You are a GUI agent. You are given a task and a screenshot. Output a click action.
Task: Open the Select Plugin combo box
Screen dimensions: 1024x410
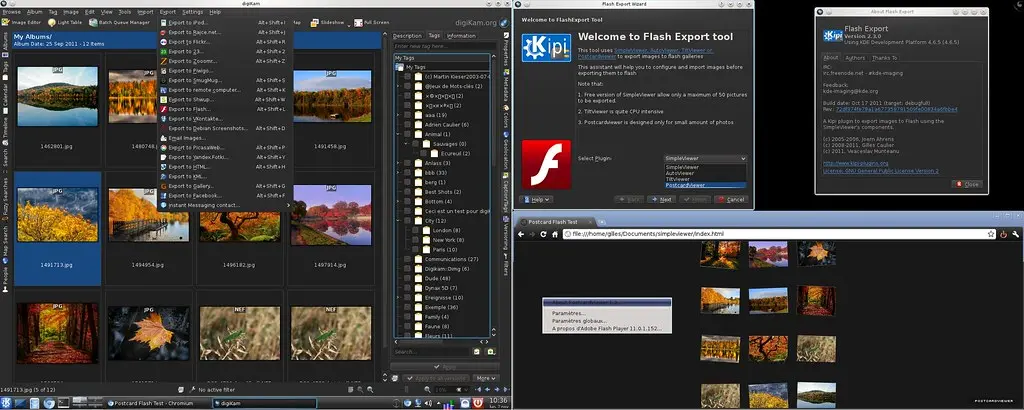[x=706, y=158]
